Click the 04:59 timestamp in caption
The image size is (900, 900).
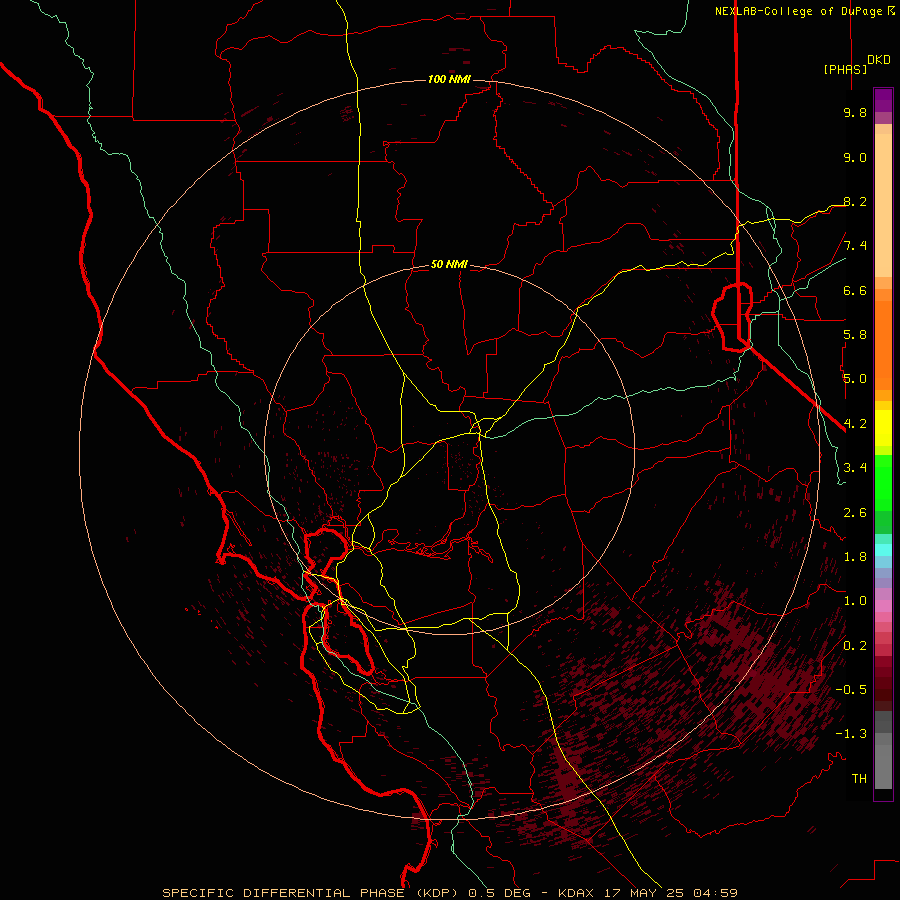pos(715,893)
